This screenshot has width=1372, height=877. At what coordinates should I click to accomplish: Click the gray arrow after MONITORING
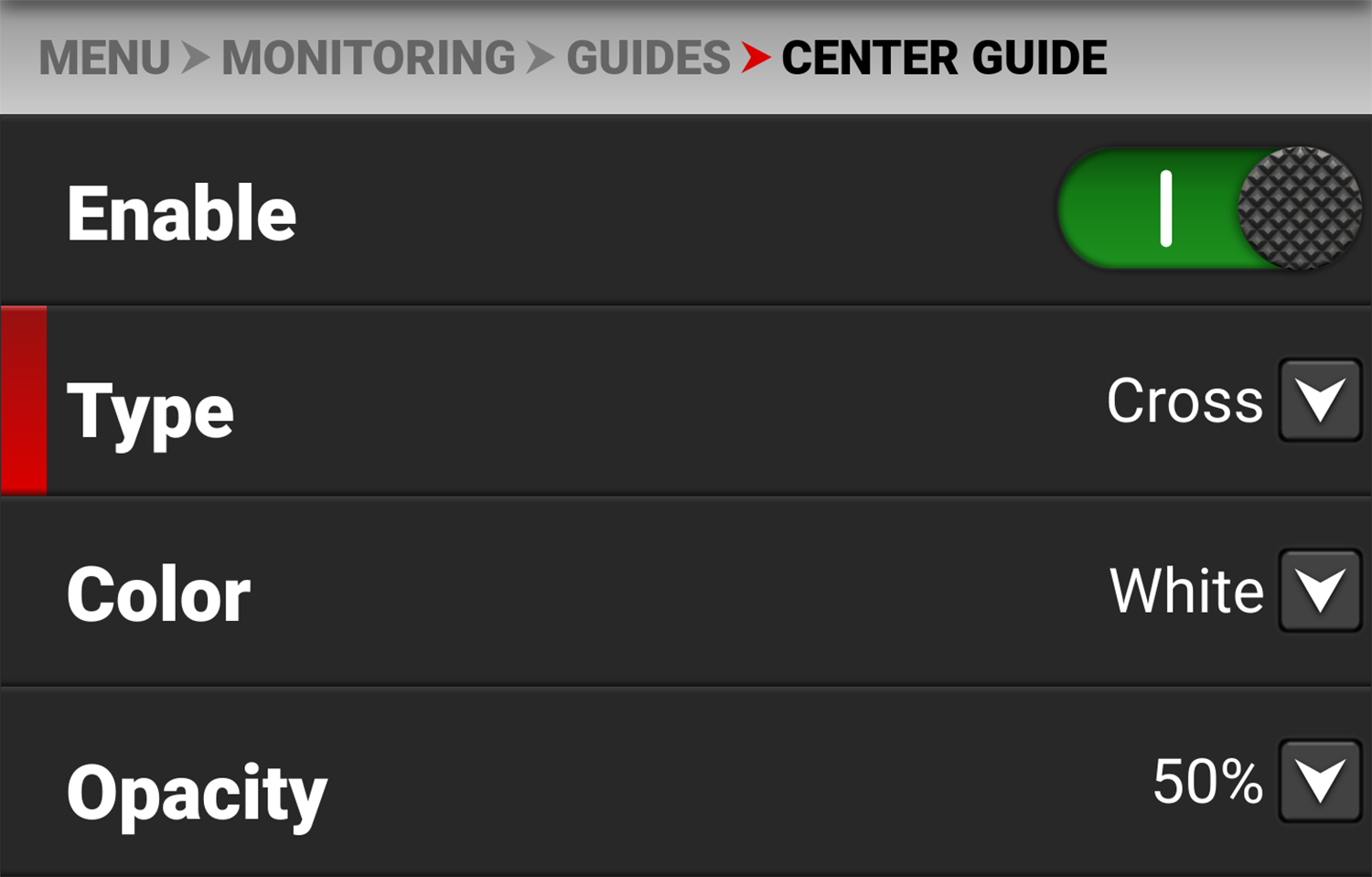coord(541,59)
